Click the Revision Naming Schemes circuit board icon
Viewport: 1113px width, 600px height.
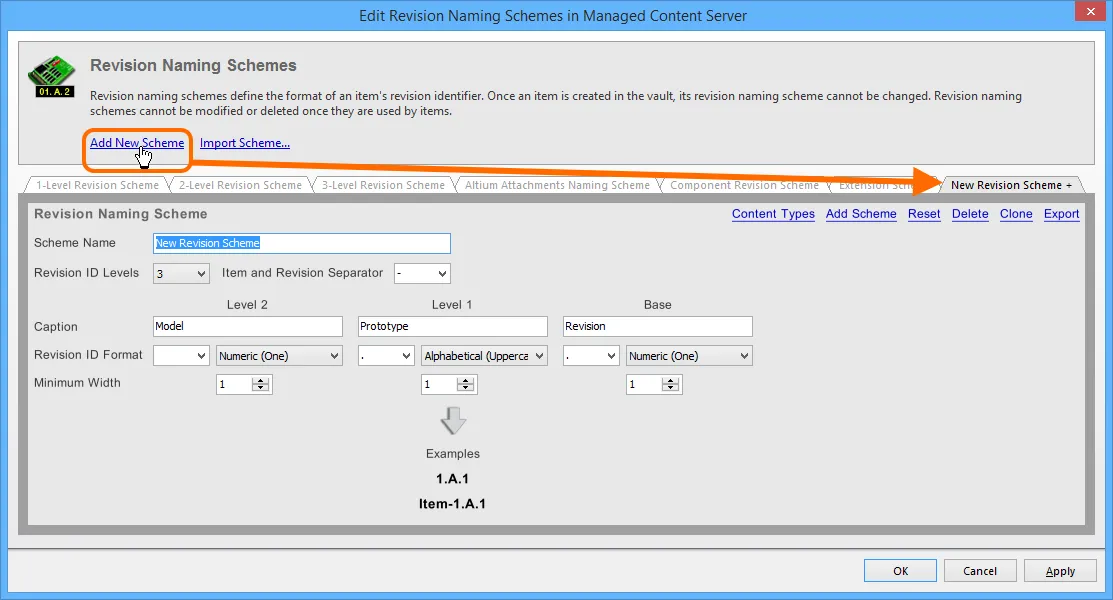(52, 76)
